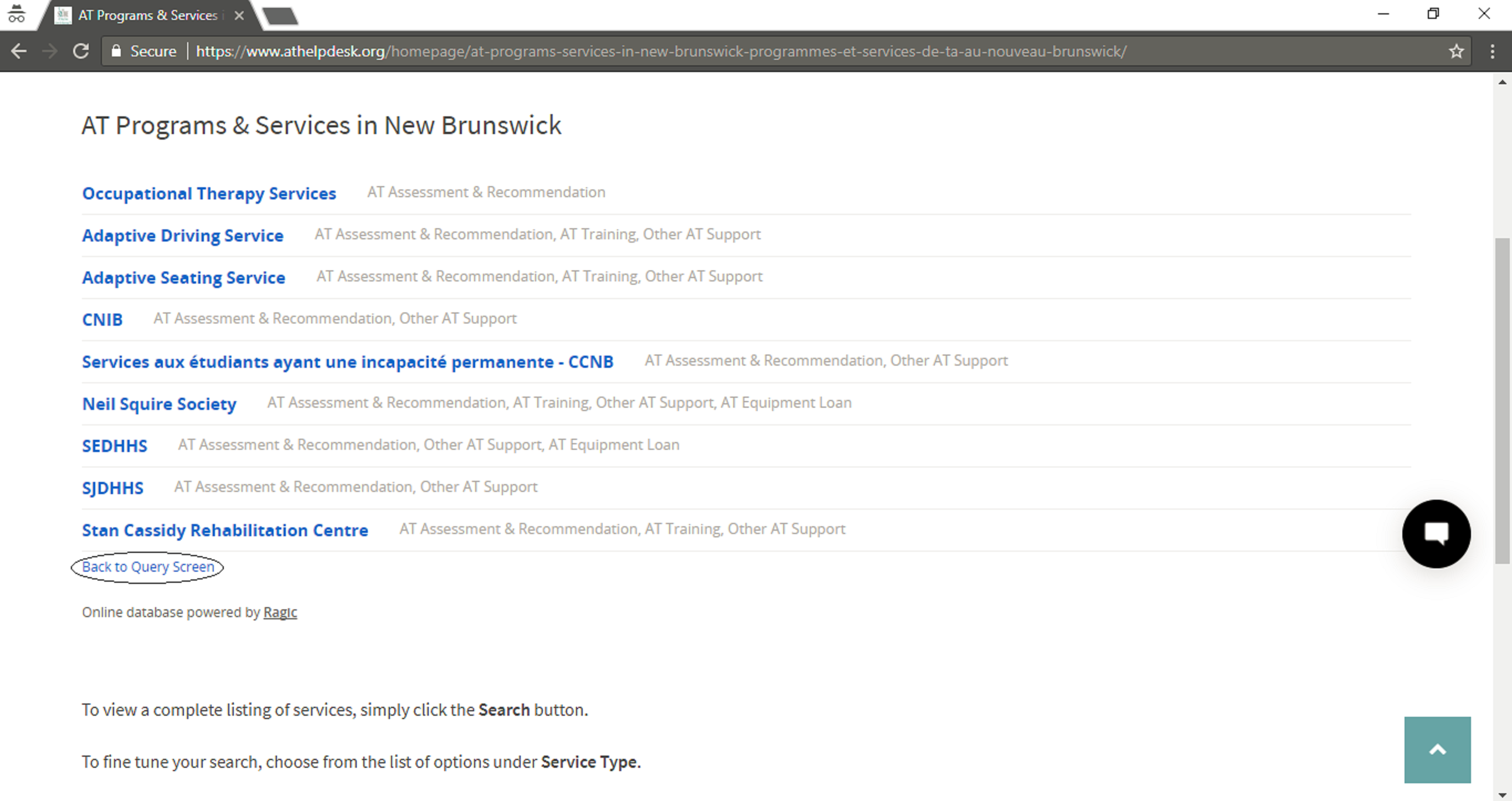
Task: Open the SJDHHS link
Action: click(x=112, y=488)
